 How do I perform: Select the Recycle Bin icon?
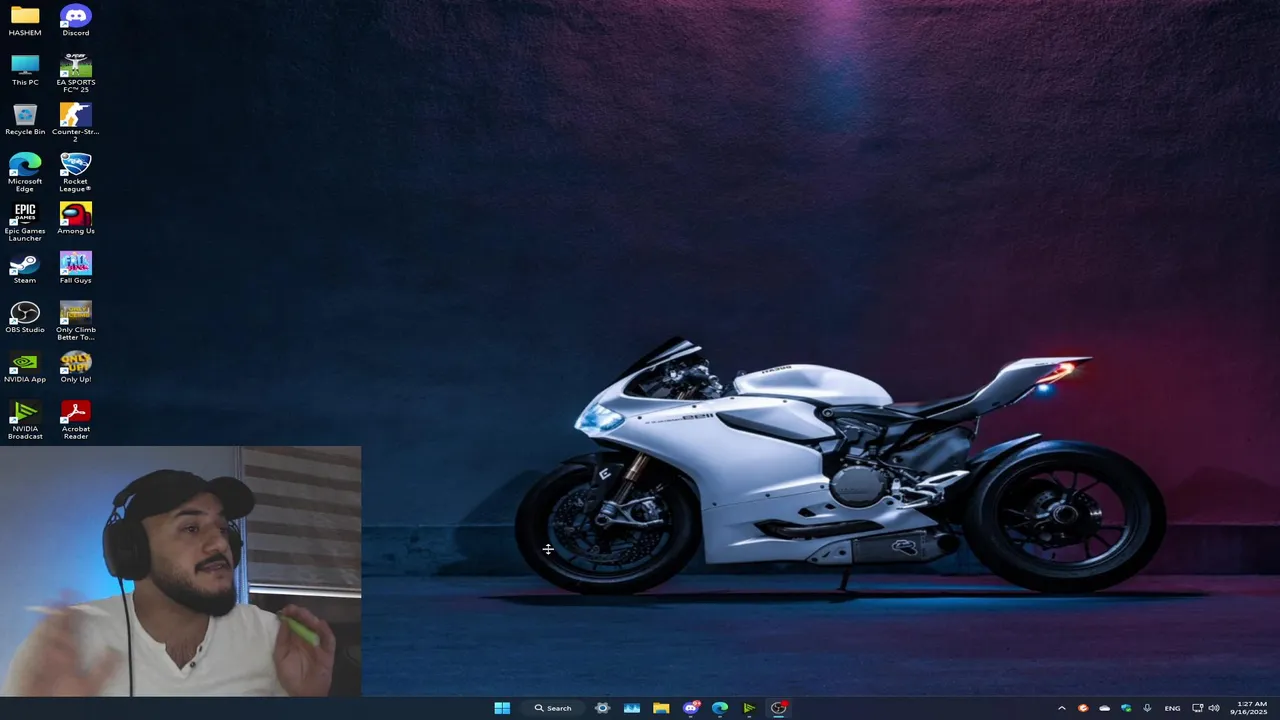coord(25,119)
